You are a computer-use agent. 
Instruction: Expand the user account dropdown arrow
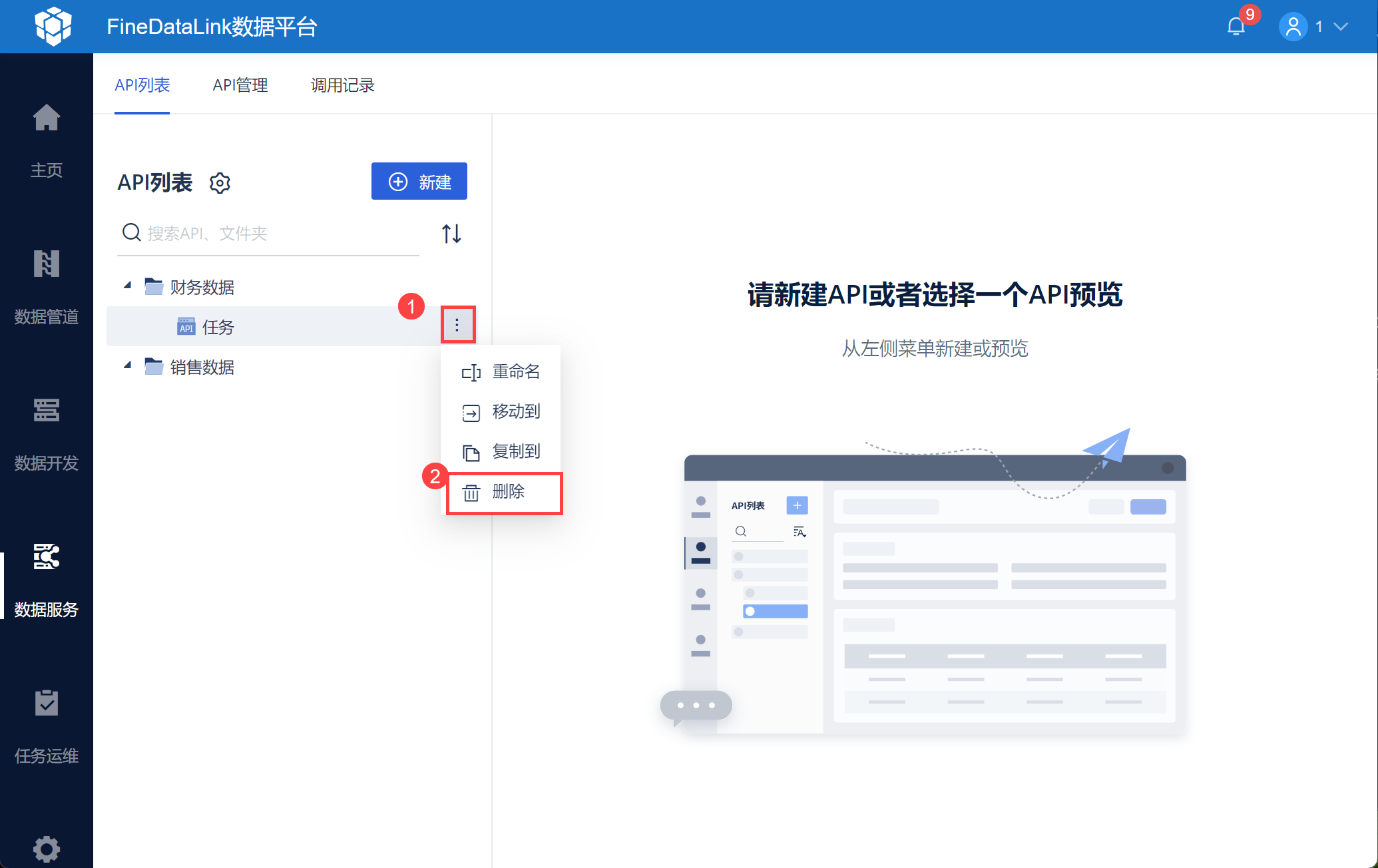coord(1341,27)
